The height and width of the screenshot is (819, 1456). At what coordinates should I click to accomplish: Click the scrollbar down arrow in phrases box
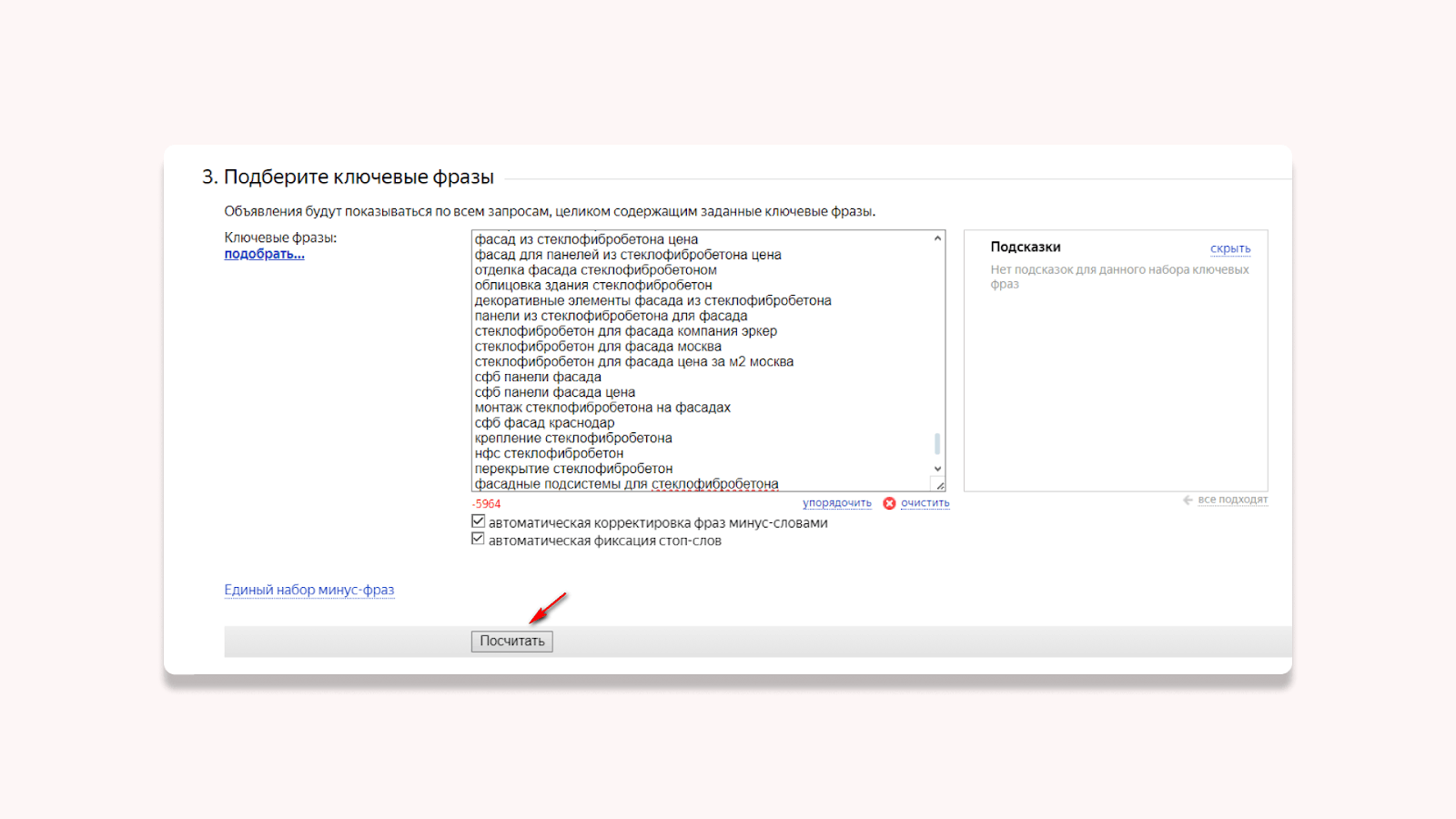tap(937, 469)
